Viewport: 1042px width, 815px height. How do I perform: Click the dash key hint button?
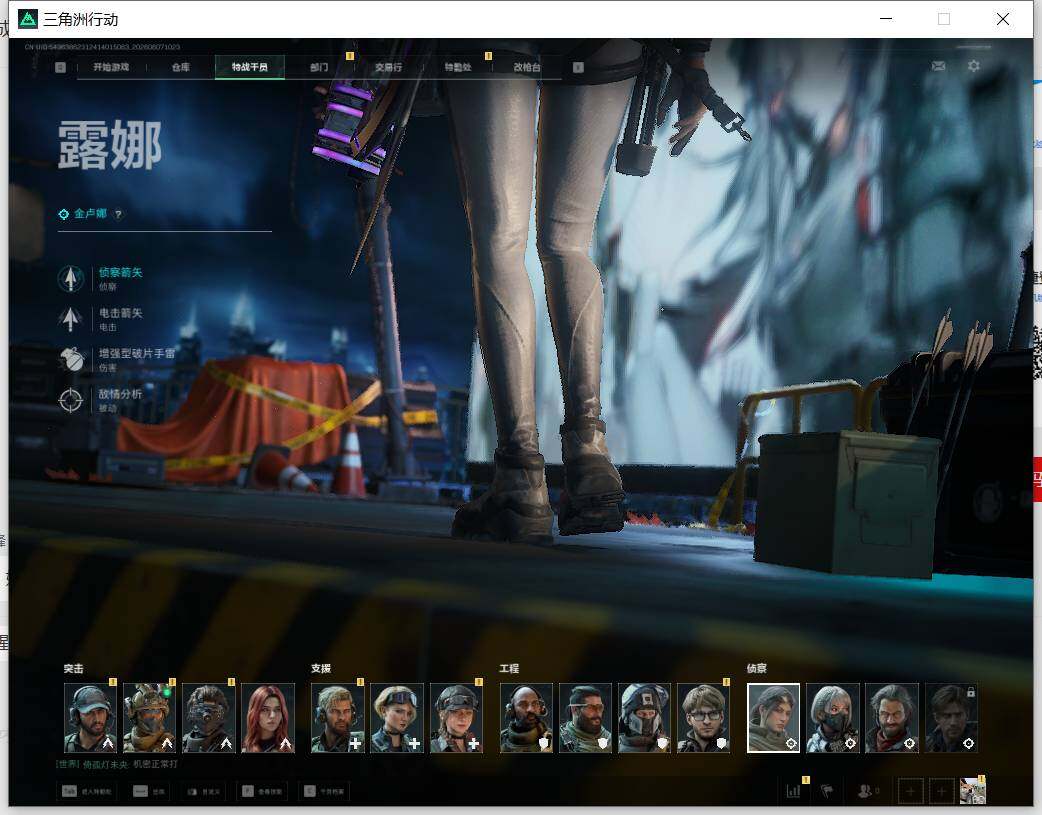149,791
